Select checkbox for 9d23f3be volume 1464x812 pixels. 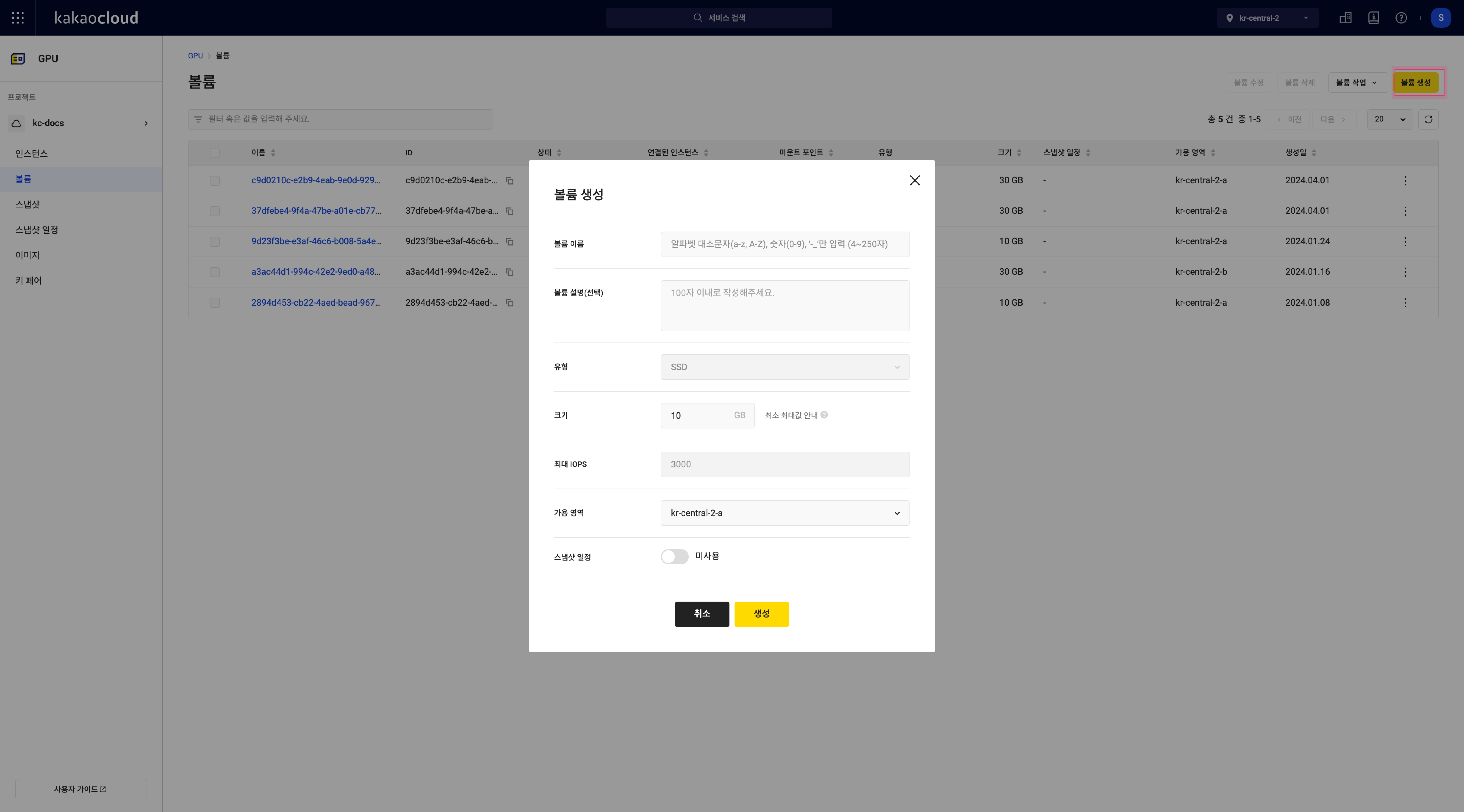click(x=214, y=242)
